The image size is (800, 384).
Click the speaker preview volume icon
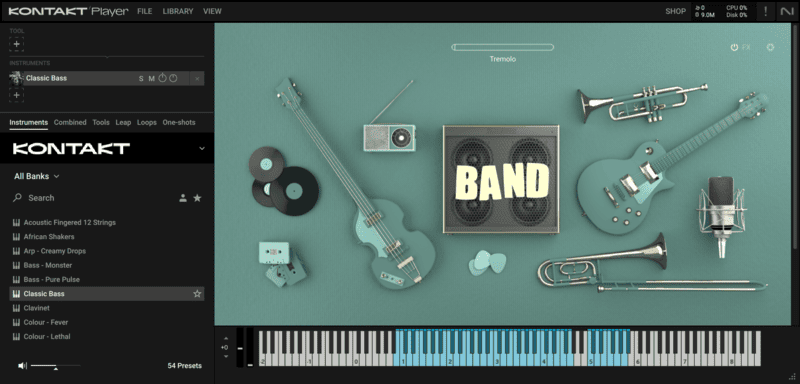tap(22, 366)
